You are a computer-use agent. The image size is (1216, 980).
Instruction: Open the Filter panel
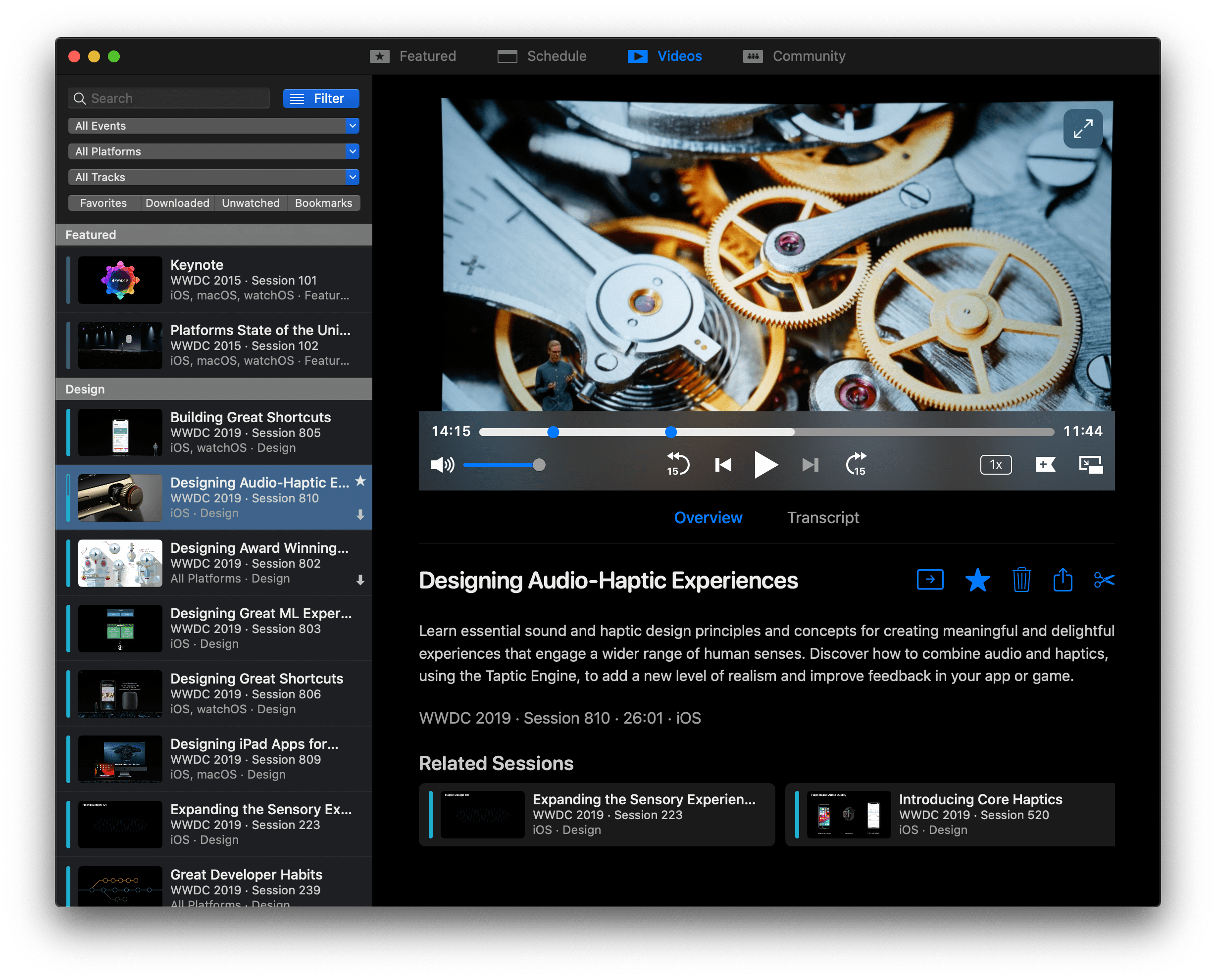321,98
